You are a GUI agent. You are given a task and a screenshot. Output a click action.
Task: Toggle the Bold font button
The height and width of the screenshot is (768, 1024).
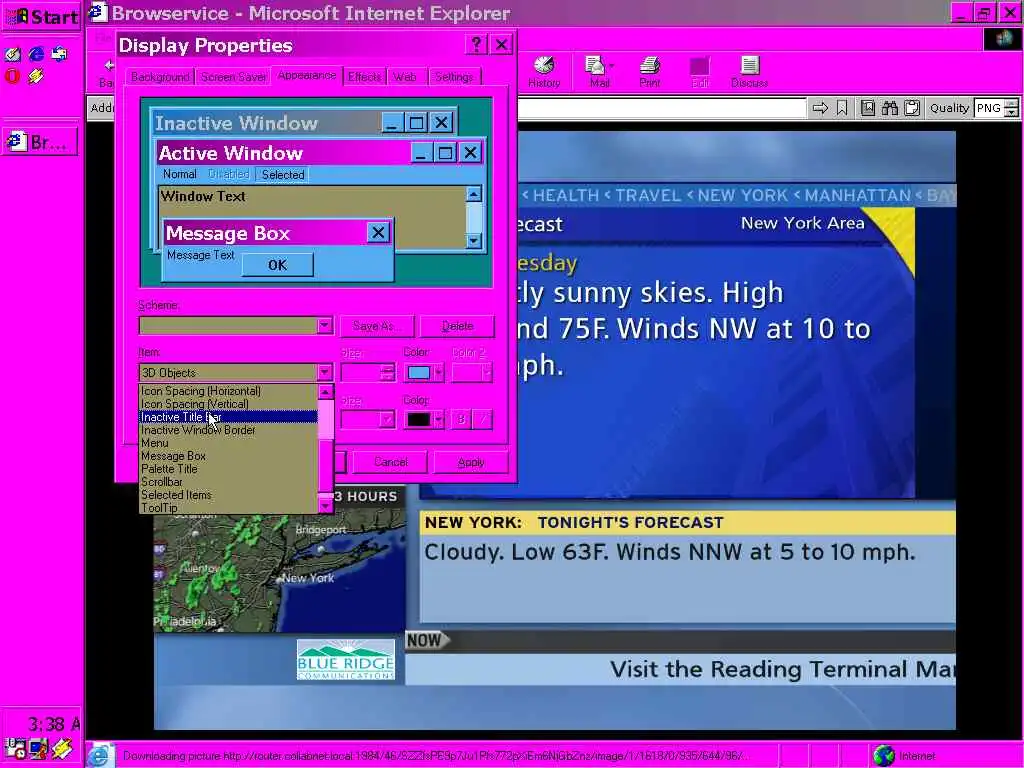coord(460,419)
